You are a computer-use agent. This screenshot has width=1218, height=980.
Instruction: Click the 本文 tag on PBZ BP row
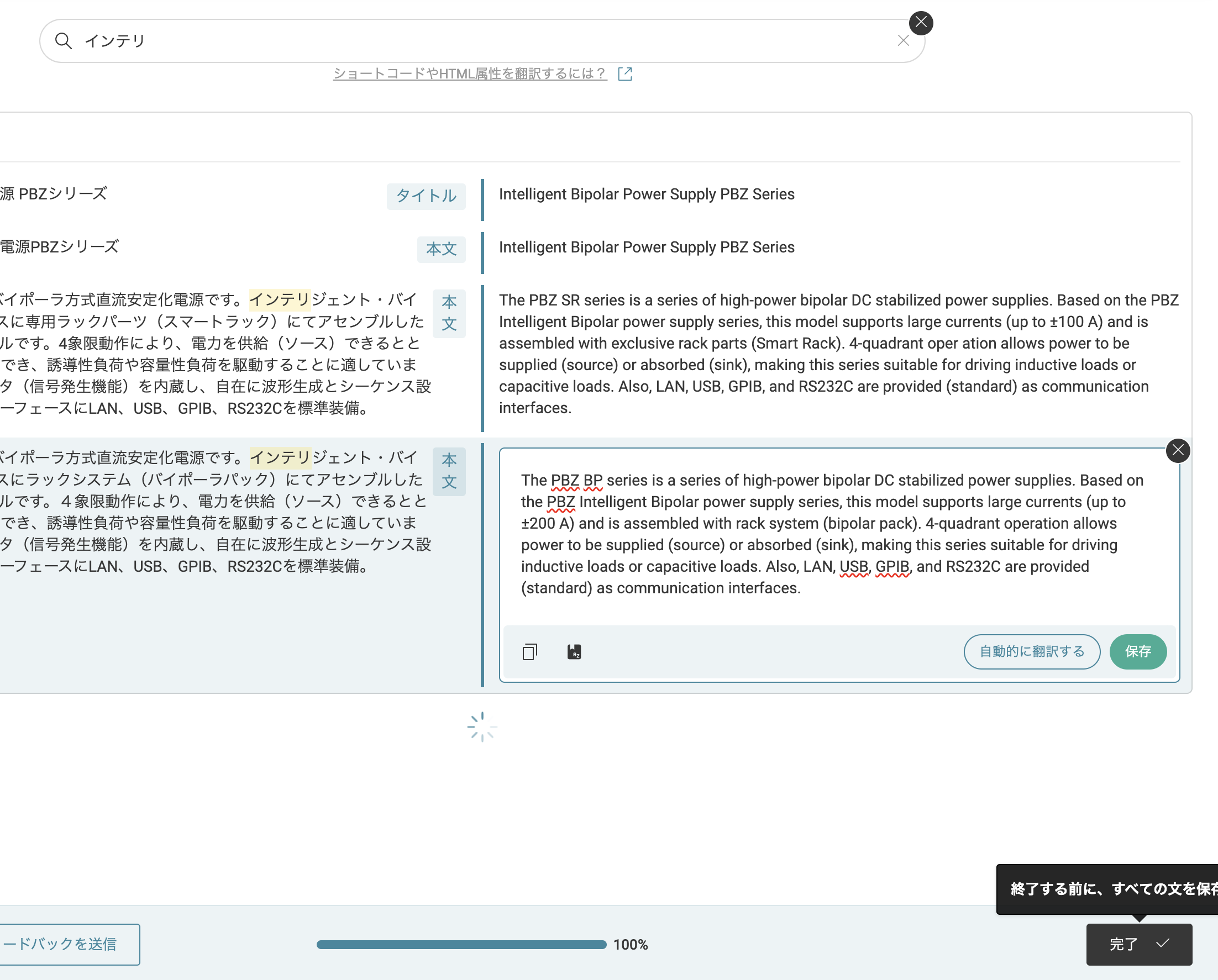coord(449,471)
